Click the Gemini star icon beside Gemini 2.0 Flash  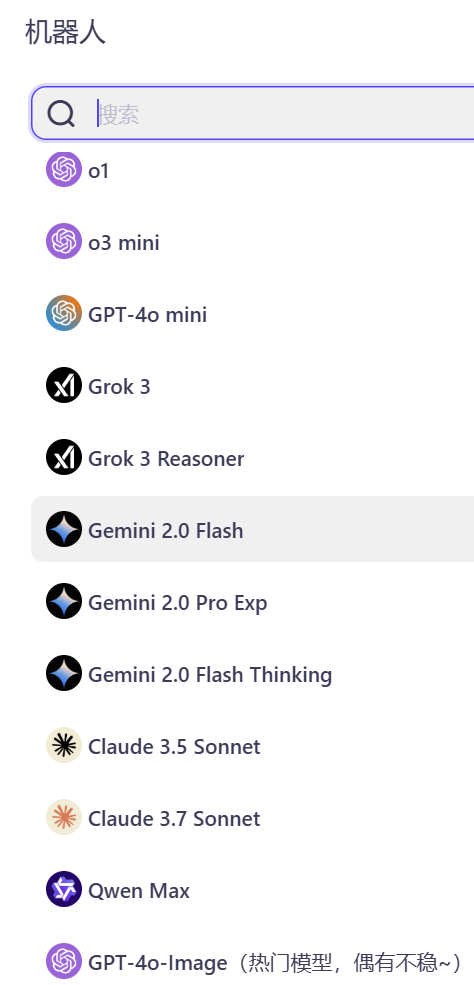pos(64,530)
